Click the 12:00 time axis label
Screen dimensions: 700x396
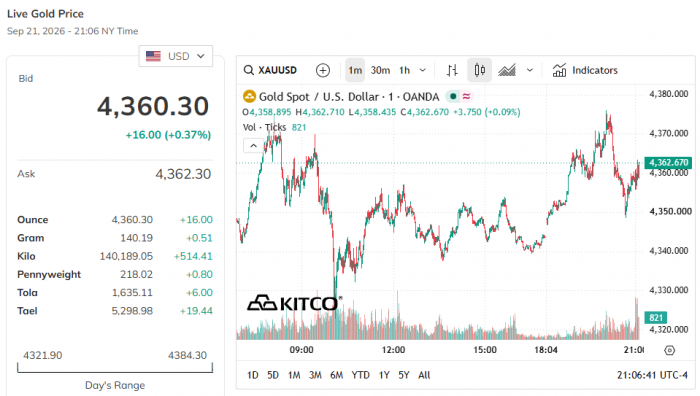393,350
